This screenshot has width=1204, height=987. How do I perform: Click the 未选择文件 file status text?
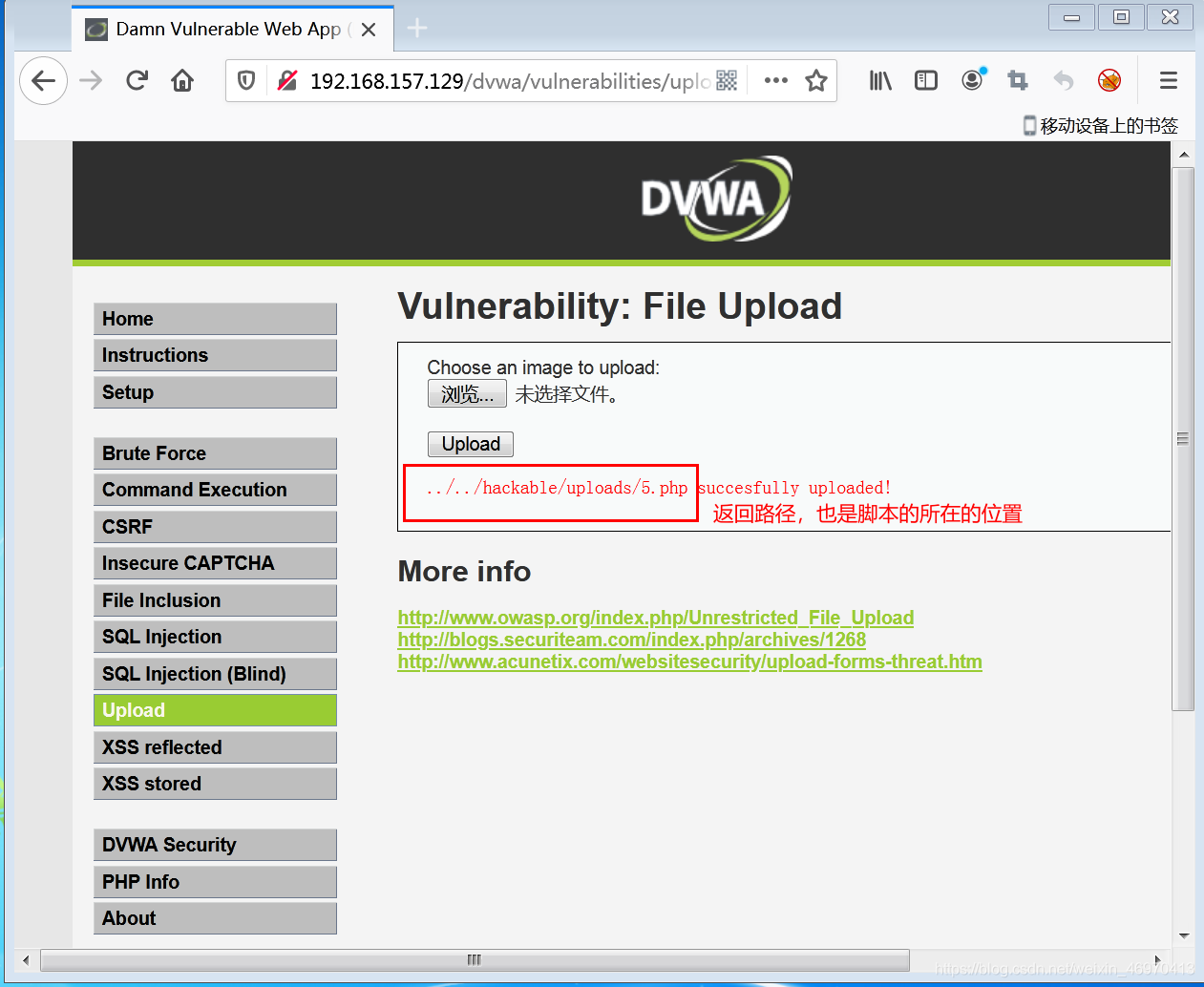coord(567,394)
